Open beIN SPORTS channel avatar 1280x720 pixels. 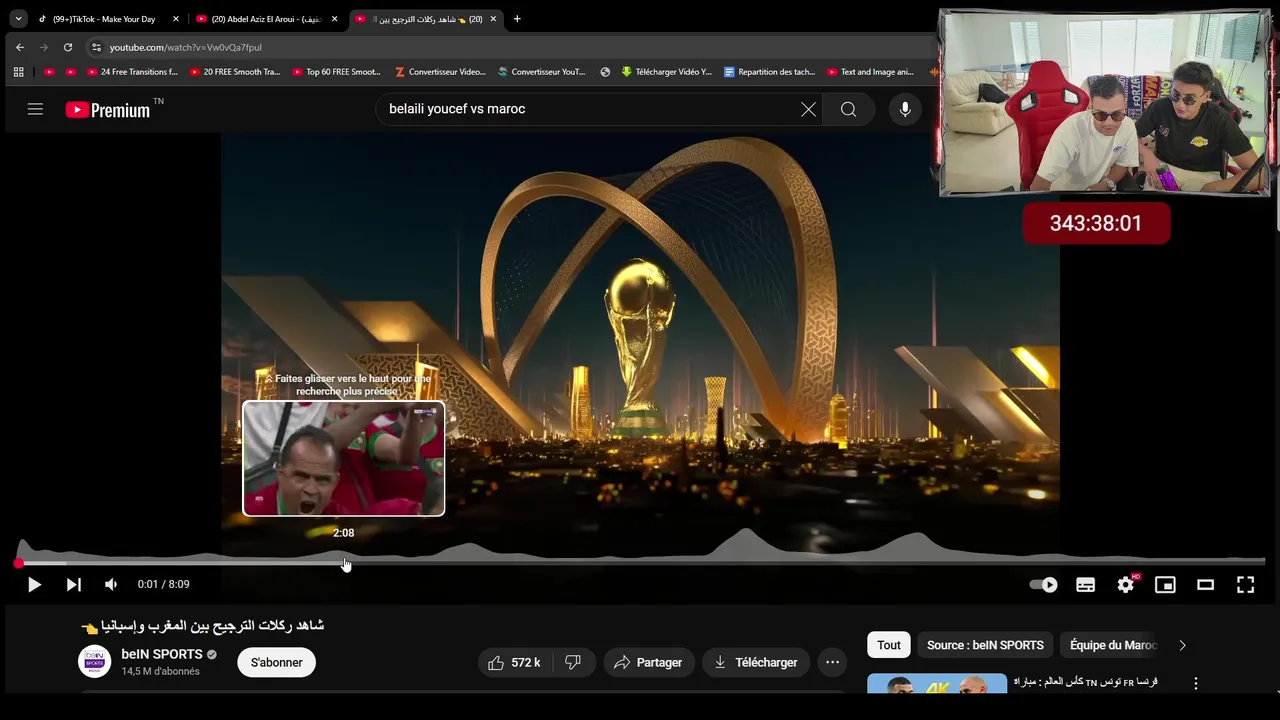pos(95,662)
